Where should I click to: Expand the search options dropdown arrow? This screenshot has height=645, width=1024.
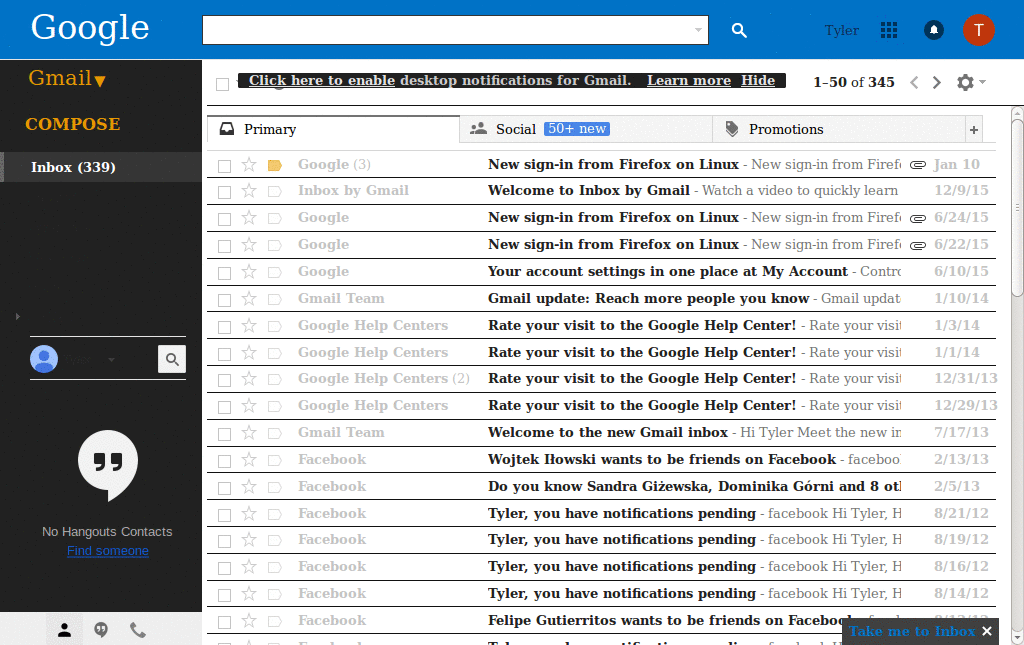pyautogui.click(x=700, y=30)
